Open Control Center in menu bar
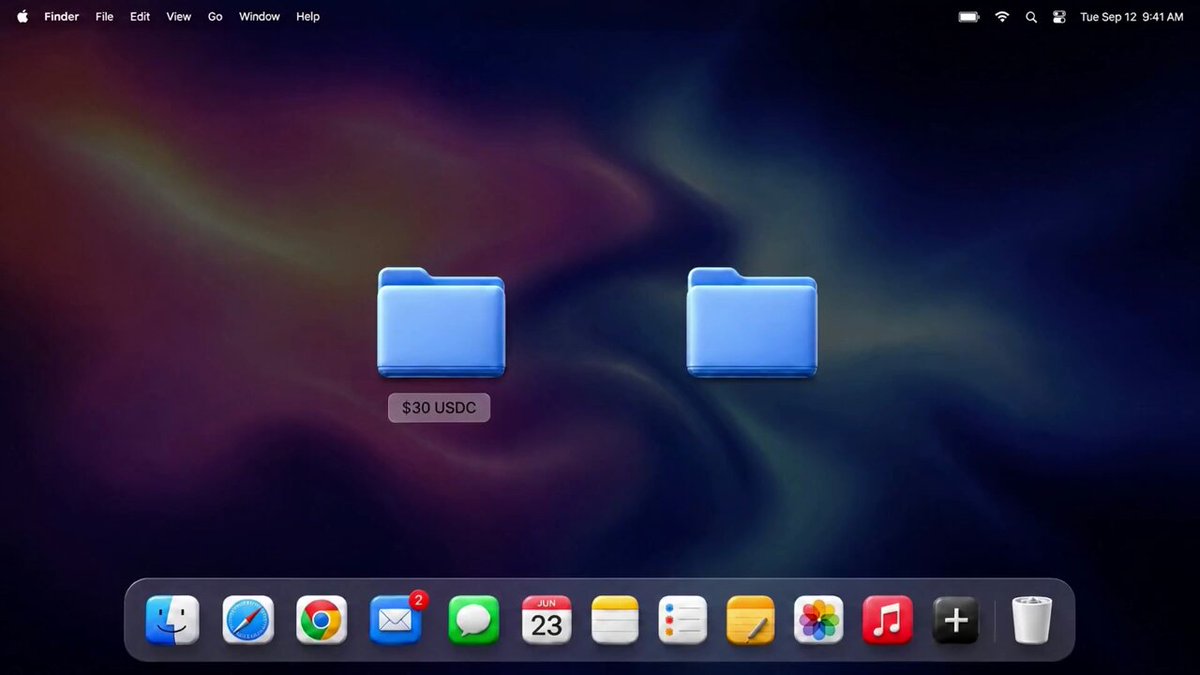This screenshot has width=1200, height=675. tap(1059, 17)
